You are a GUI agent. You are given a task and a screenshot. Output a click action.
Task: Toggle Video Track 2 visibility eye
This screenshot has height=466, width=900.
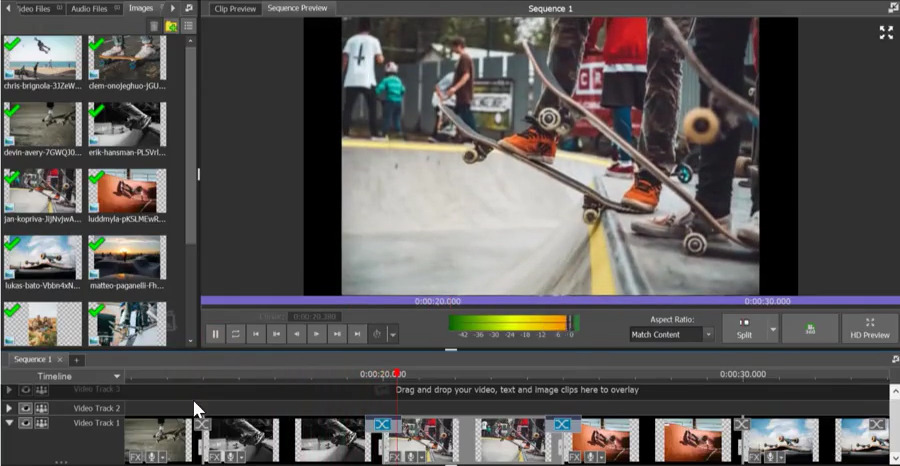pyautogui.click(x=26, y=408)
